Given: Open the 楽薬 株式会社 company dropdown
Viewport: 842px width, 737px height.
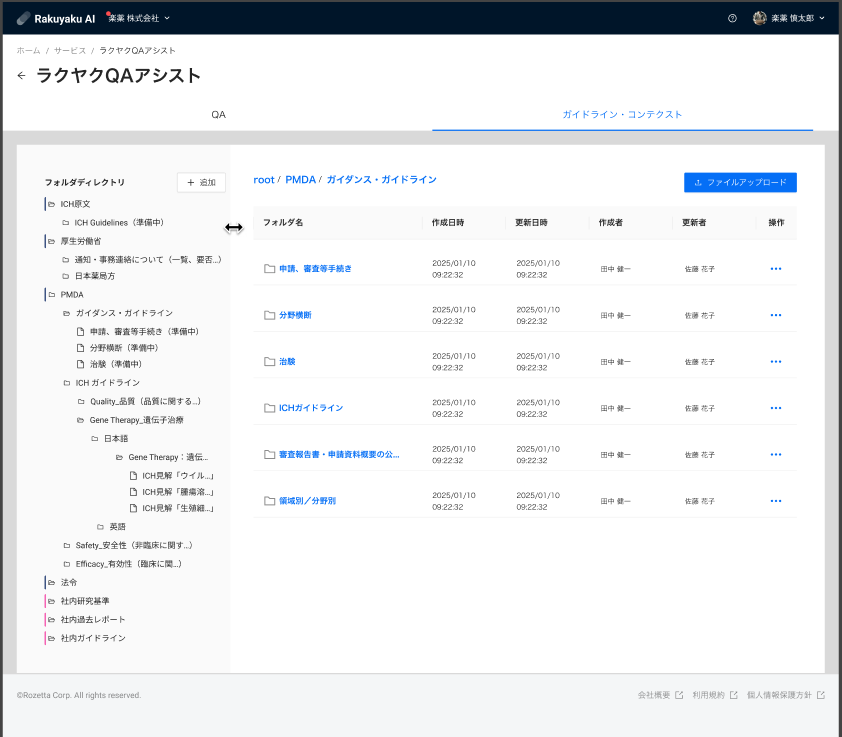Looking at the screenshot, I should 139,18.
